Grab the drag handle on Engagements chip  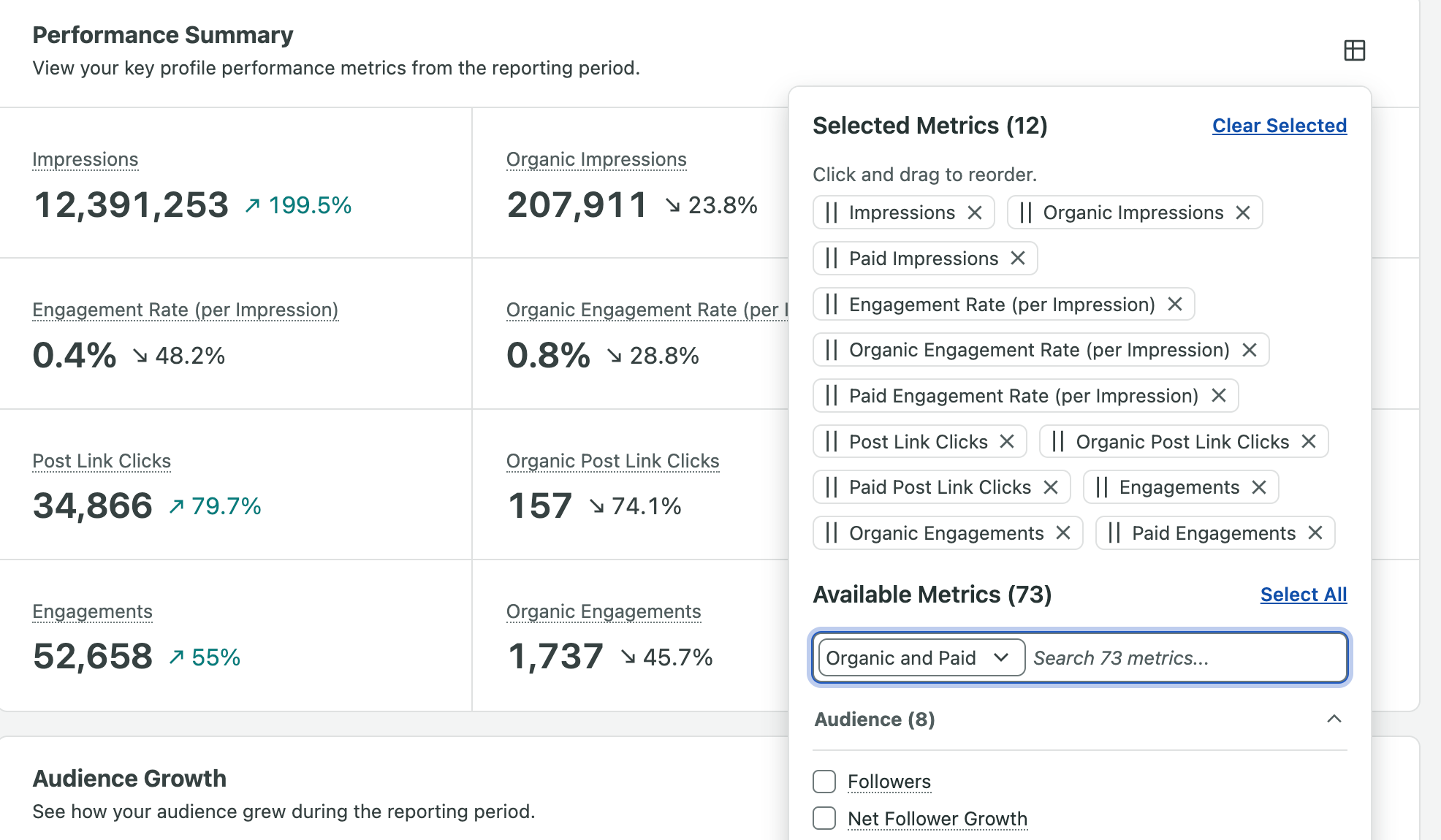click(x=1102, y=487)
